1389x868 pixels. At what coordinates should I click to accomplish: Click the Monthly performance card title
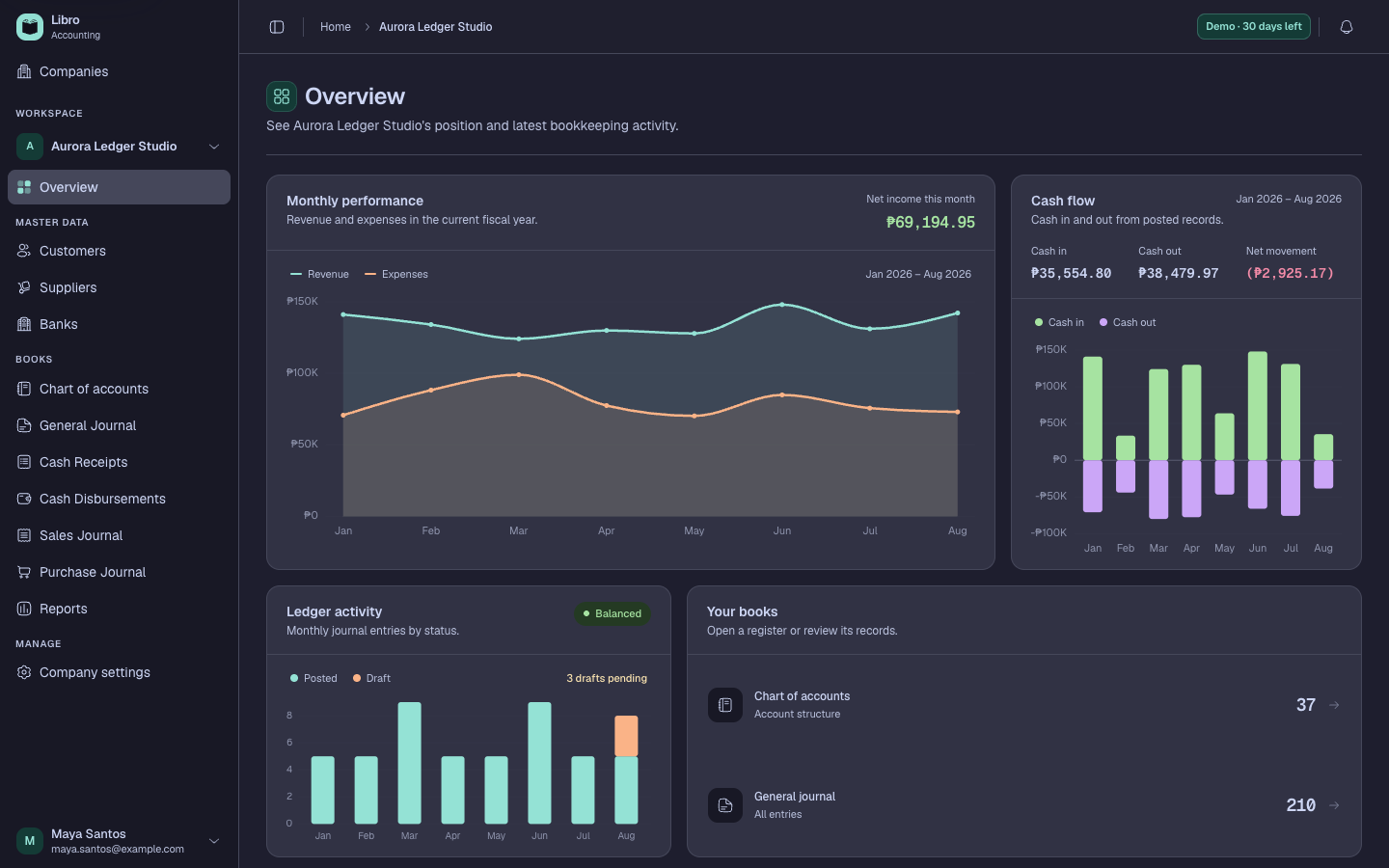[x=355, y=201]
